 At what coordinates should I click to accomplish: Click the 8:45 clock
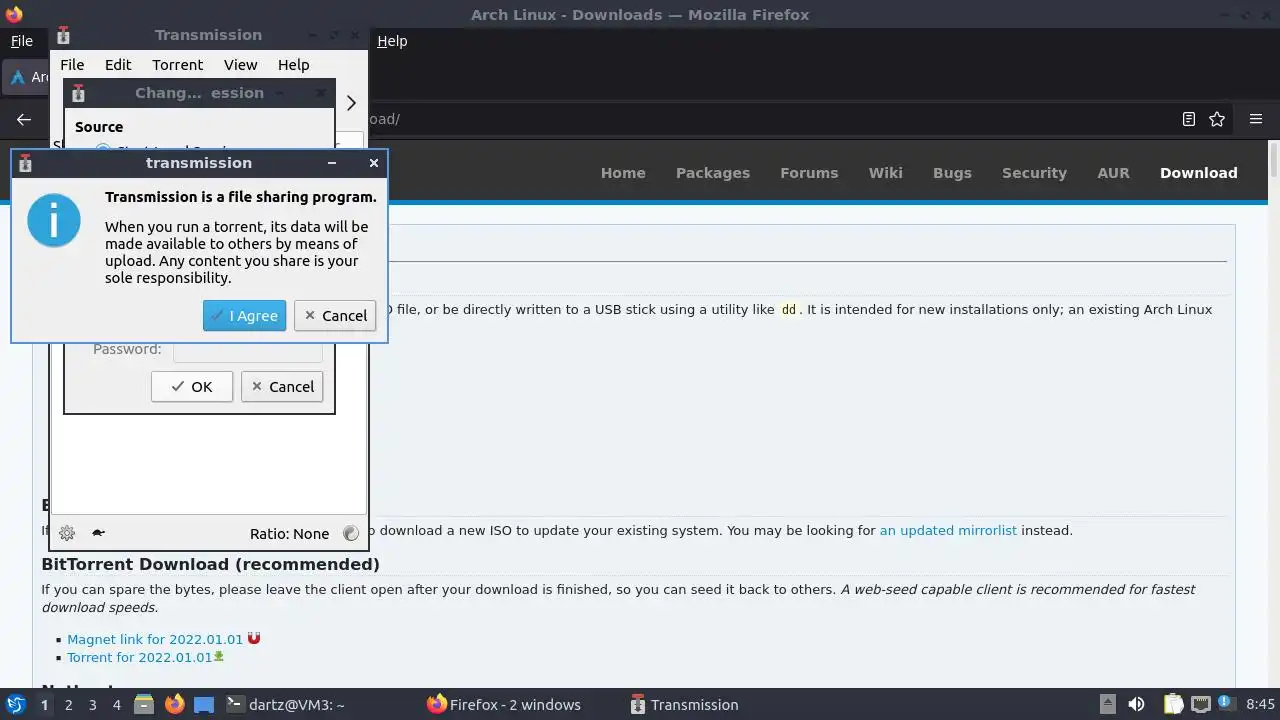click(x=1260, y=705)
